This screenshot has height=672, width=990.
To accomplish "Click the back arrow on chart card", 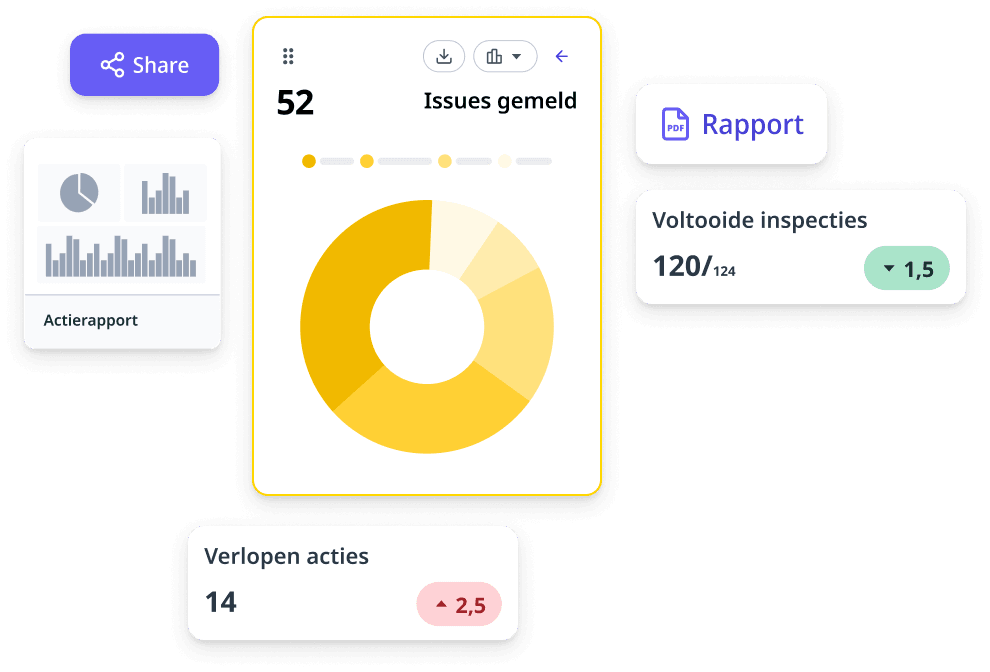I will (562, 57).
